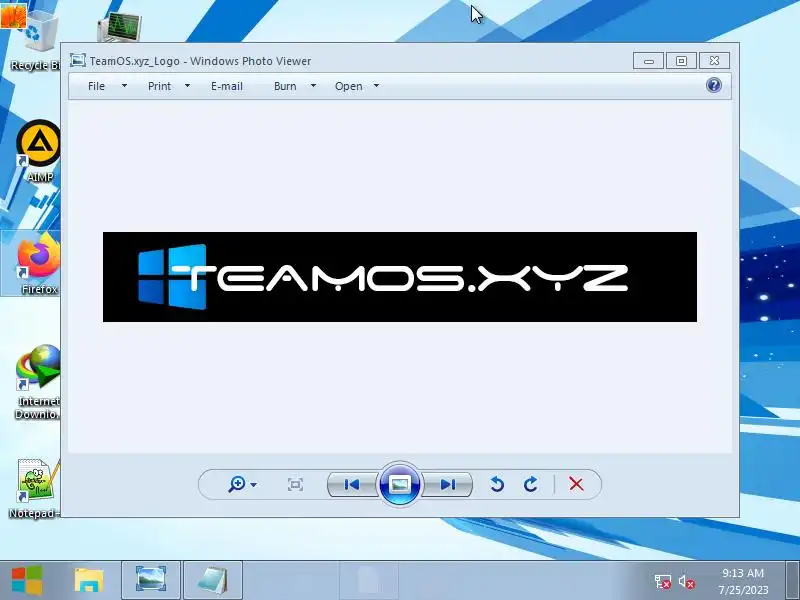Select the system monitor desktop icon

(119, 27)
